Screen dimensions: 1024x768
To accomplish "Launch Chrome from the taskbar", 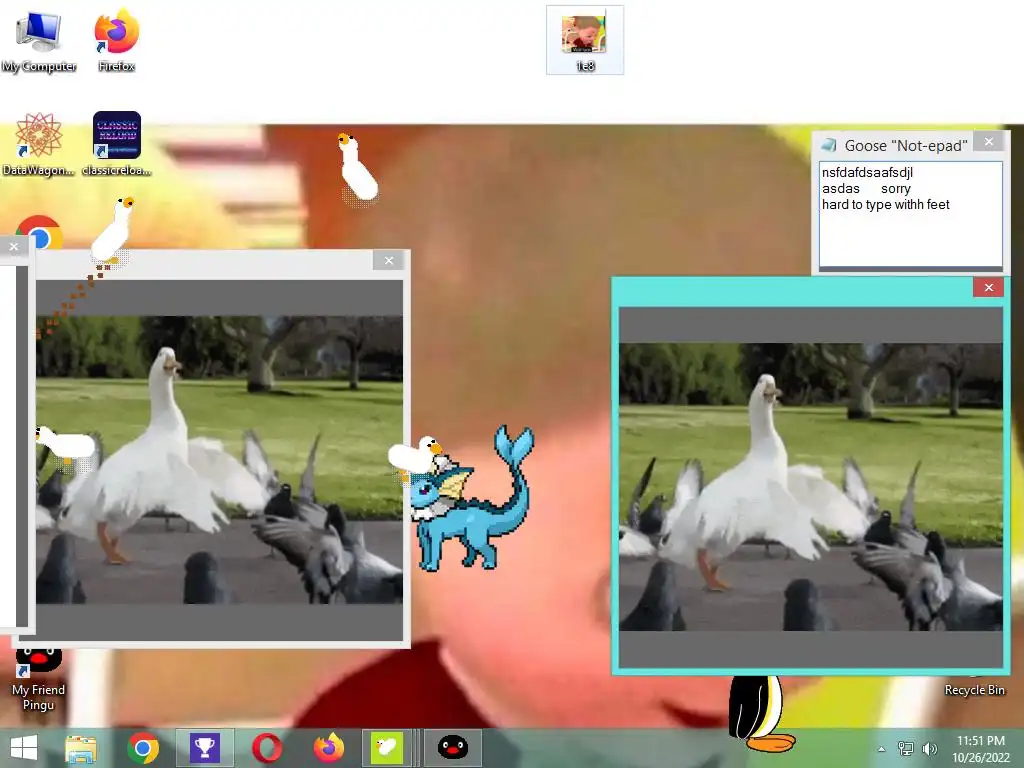I will point(143,748).
